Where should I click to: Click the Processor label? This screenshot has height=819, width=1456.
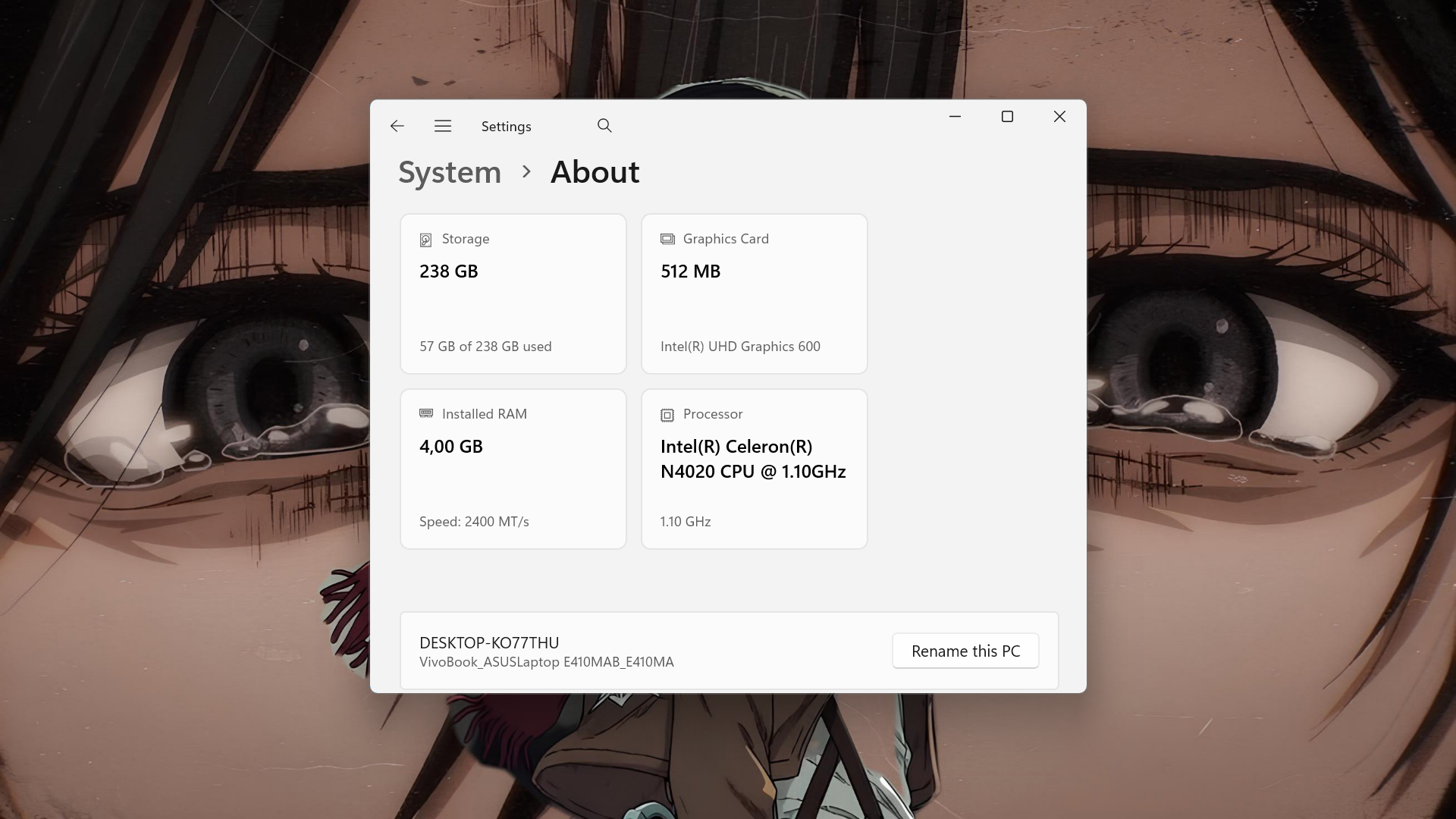click(x=713, y=414)
